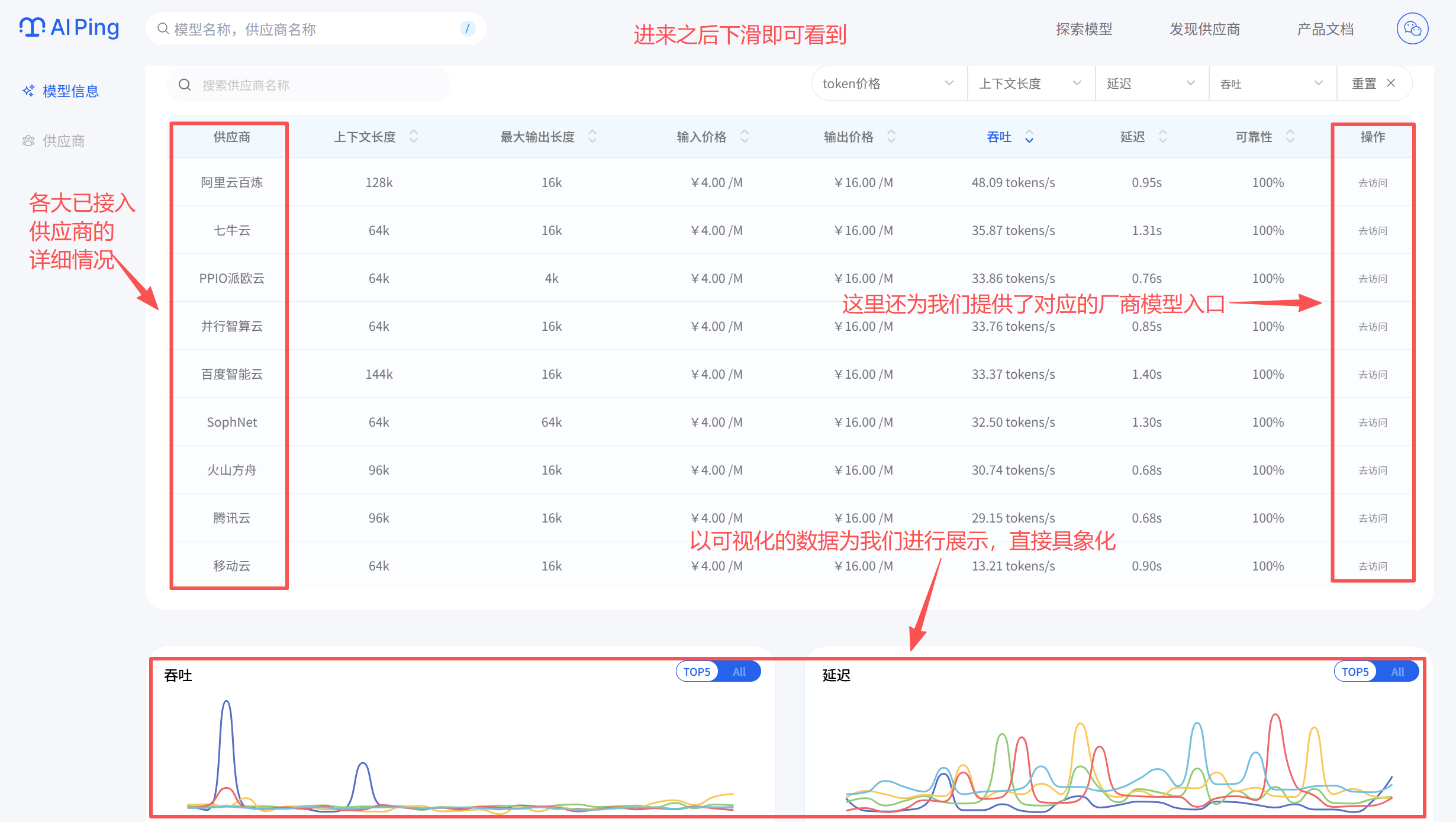The image size is (1456, 822).
Task: Click the 并行智算云 supplier name
Action: coord(231,326)
